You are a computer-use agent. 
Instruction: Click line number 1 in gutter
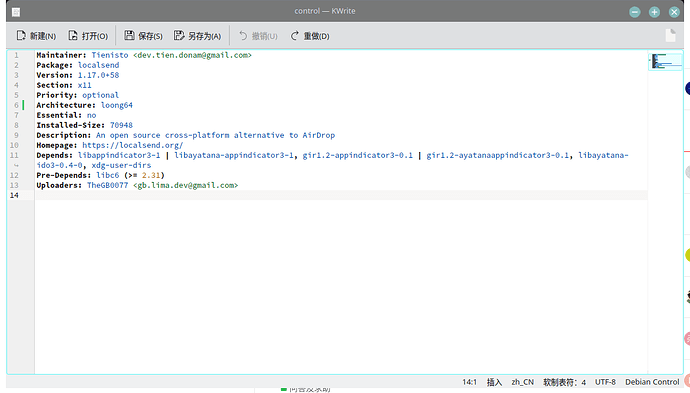[16, 55]
